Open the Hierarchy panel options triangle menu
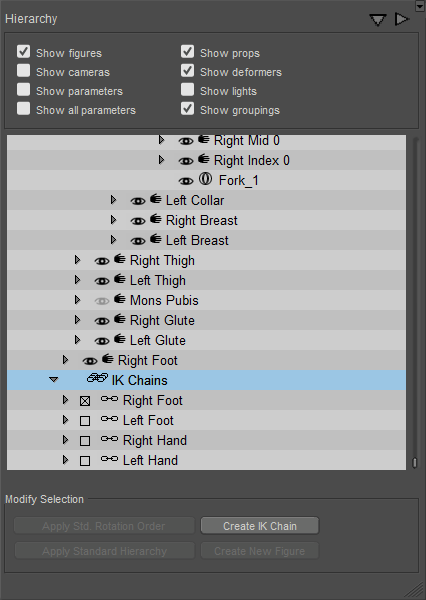This screenshot has width=426, height=600. coord(377,20)
